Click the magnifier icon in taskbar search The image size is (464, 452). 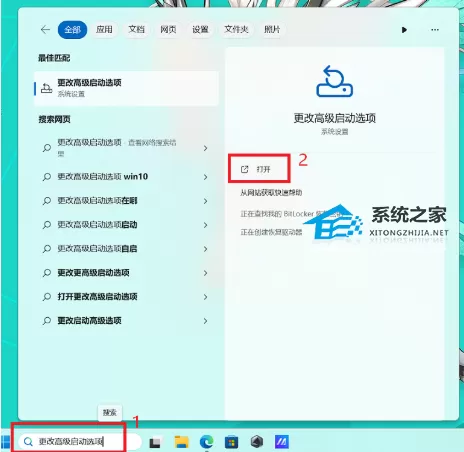pyautogui.click(x=28, y=442)
